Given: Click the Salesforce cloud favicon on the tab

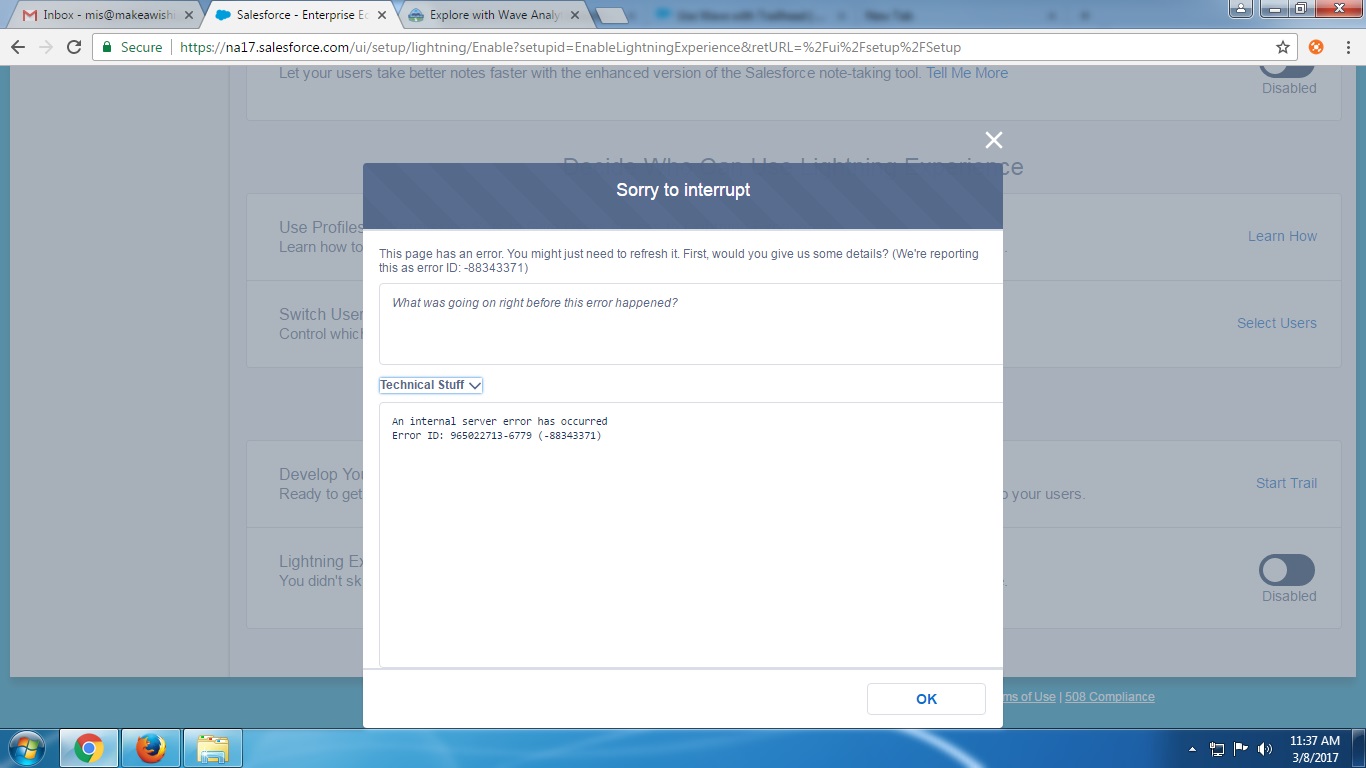Looking at the screenshot, I should (223, 15).
